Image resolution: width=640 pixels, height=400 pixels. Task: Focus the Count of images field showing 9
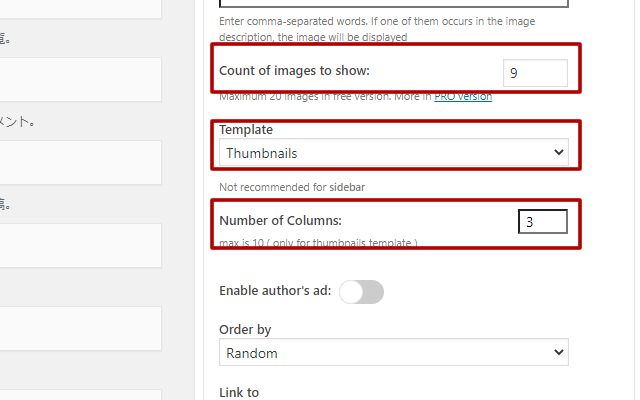click(x=535, y=73)
